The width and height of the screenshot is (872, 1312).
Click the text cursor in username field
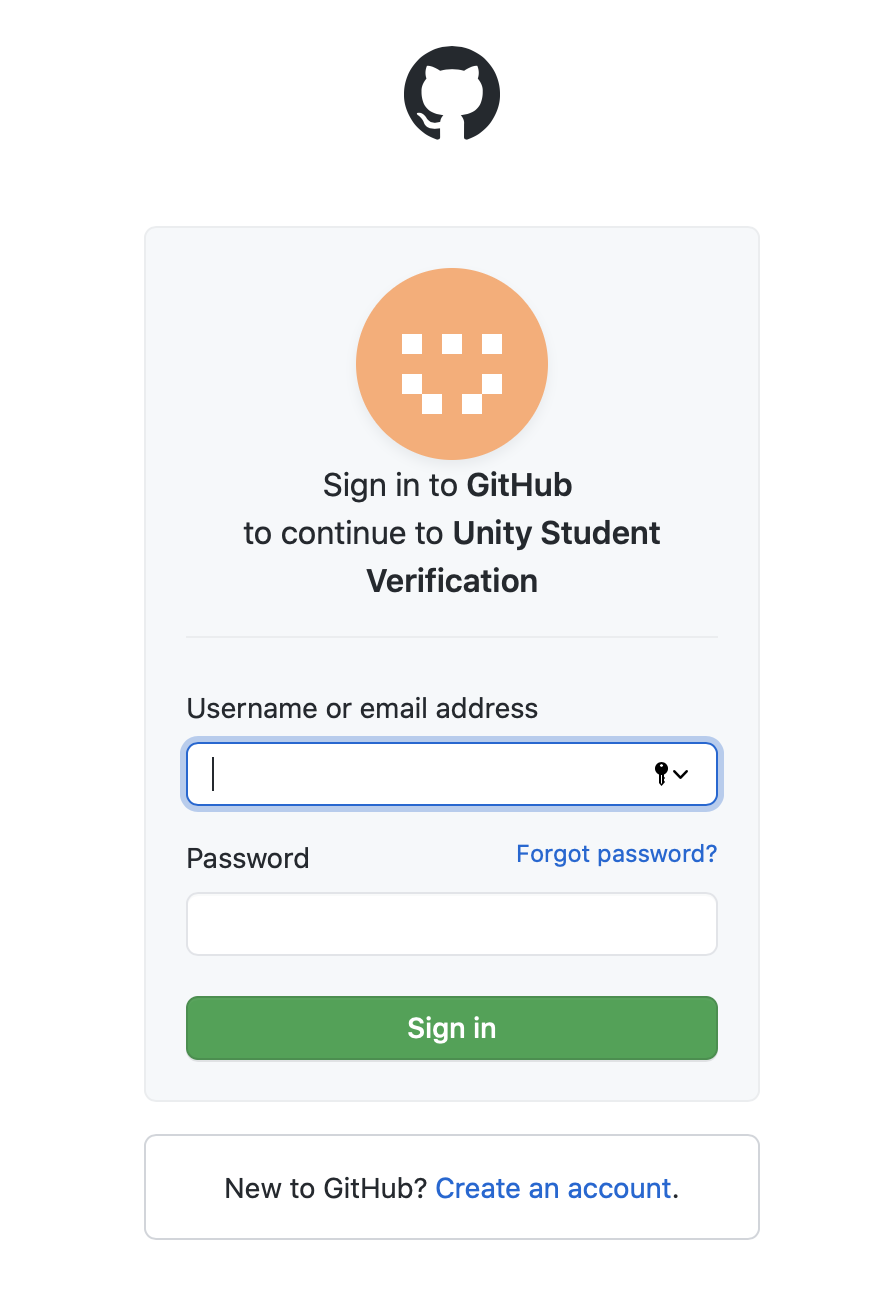(213, 774)
